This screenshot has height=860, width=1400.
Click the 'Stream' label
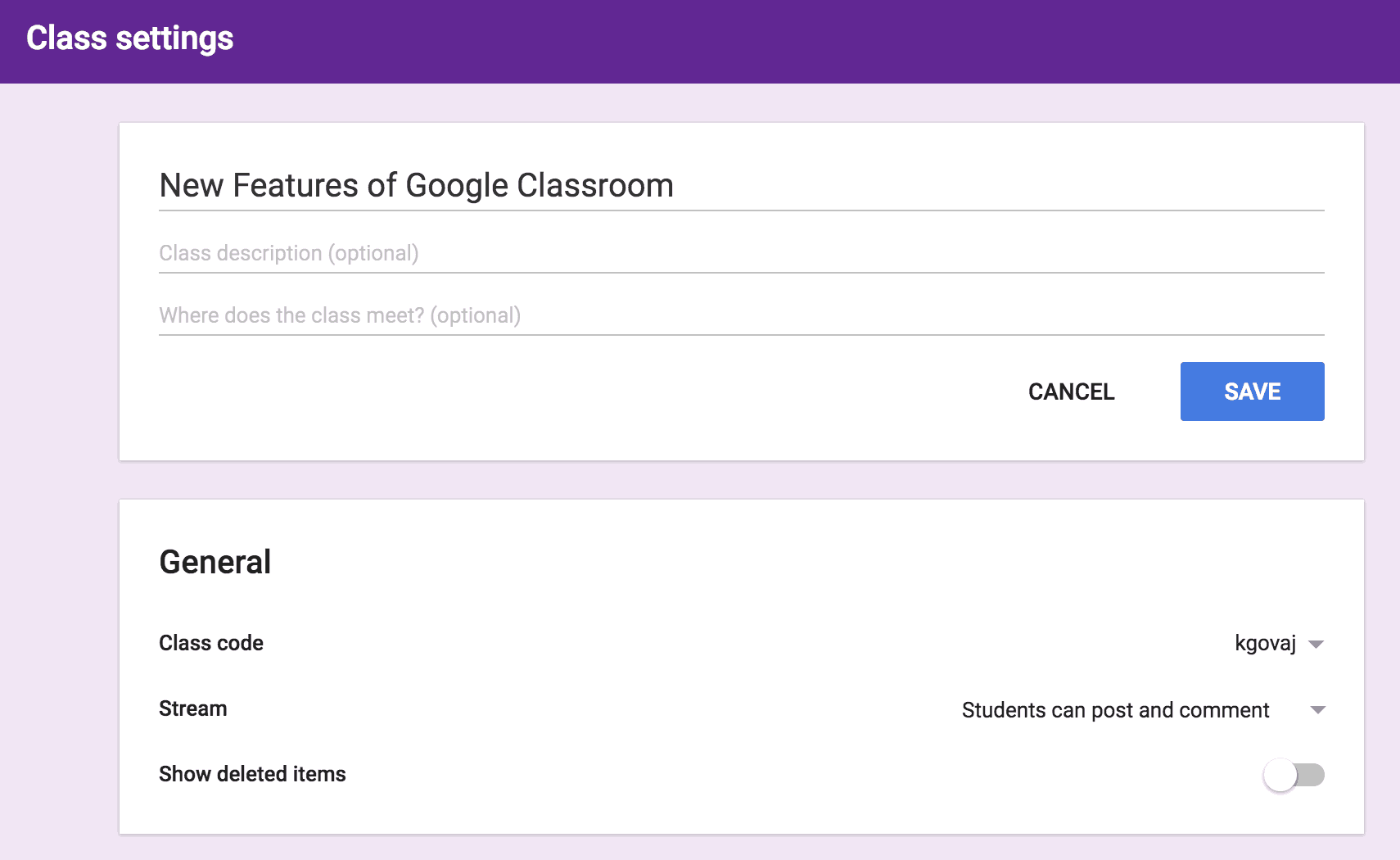pyautogui.click(x=193, y=708)
